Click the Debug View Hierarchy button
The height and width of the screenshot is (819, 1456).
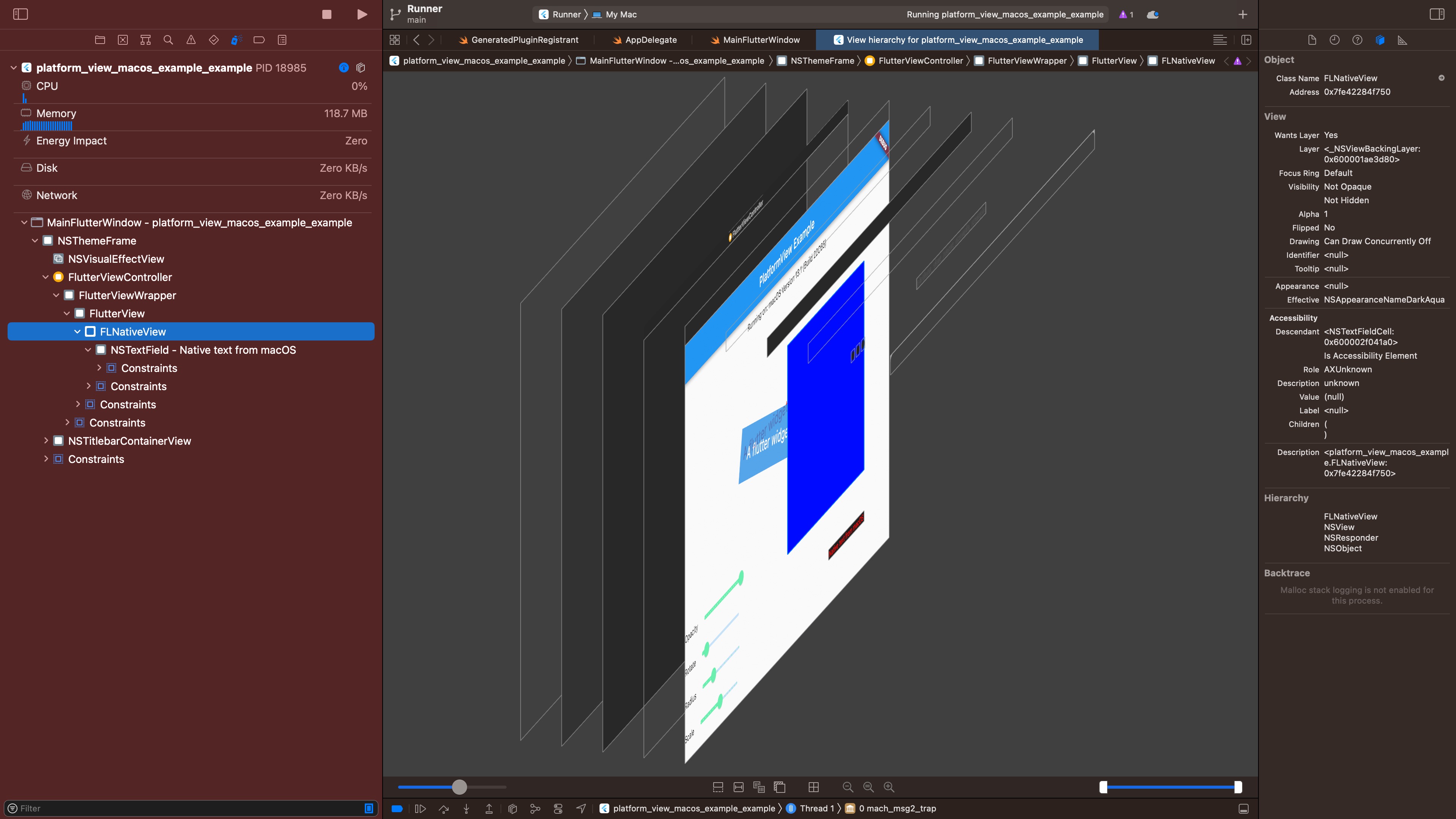click(x=512, y=808)
